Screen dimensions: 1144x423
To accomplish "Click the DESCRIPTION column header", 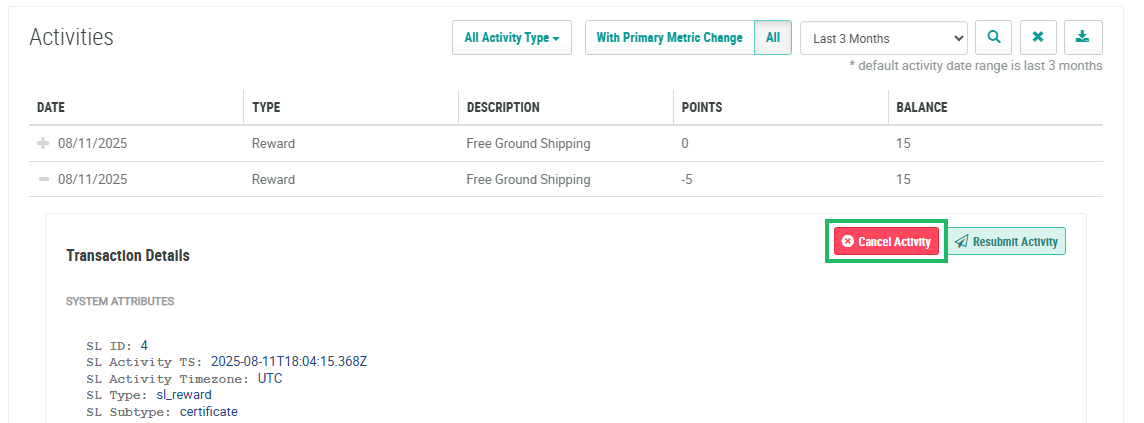I will tap(503, 107).
